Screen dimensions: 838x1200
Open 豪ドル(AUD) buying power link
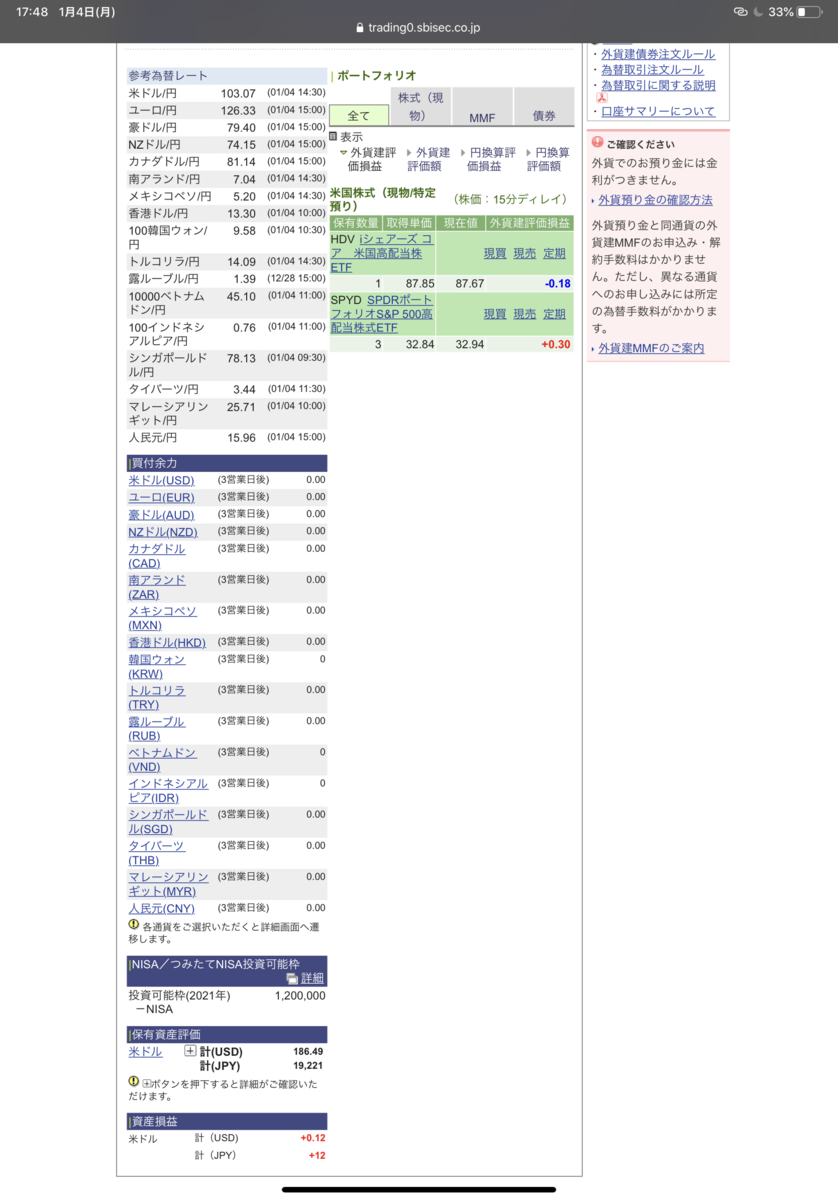[161, 515]
